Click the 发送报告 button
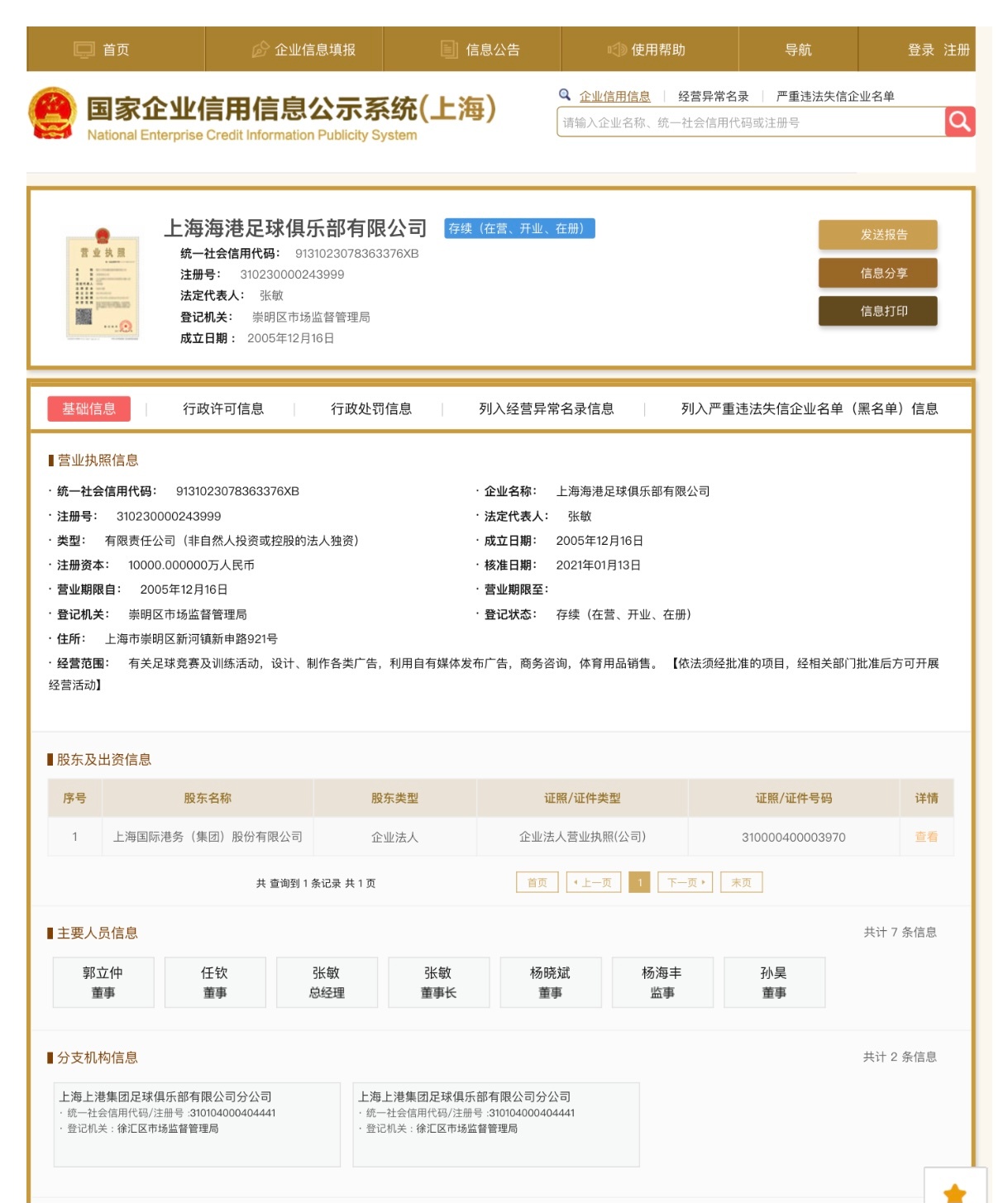 (878, 235)
